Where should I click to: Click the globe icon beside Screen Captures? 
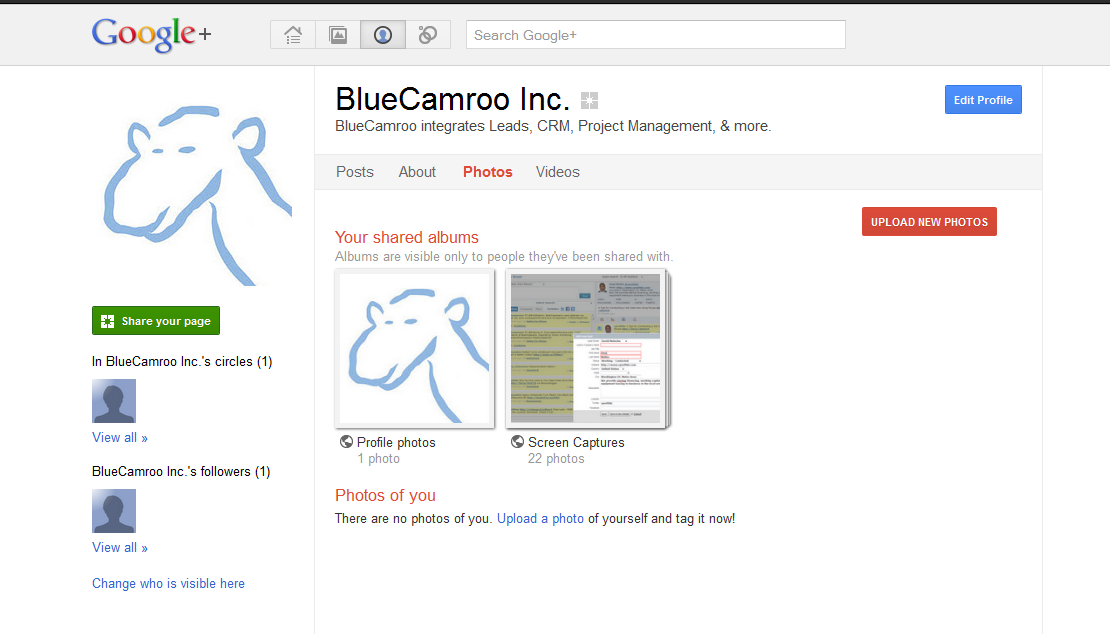(x=517, y=442)
